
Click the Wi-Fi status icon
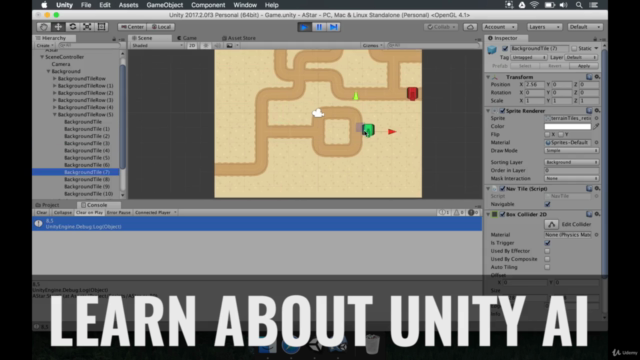[534, 5]
